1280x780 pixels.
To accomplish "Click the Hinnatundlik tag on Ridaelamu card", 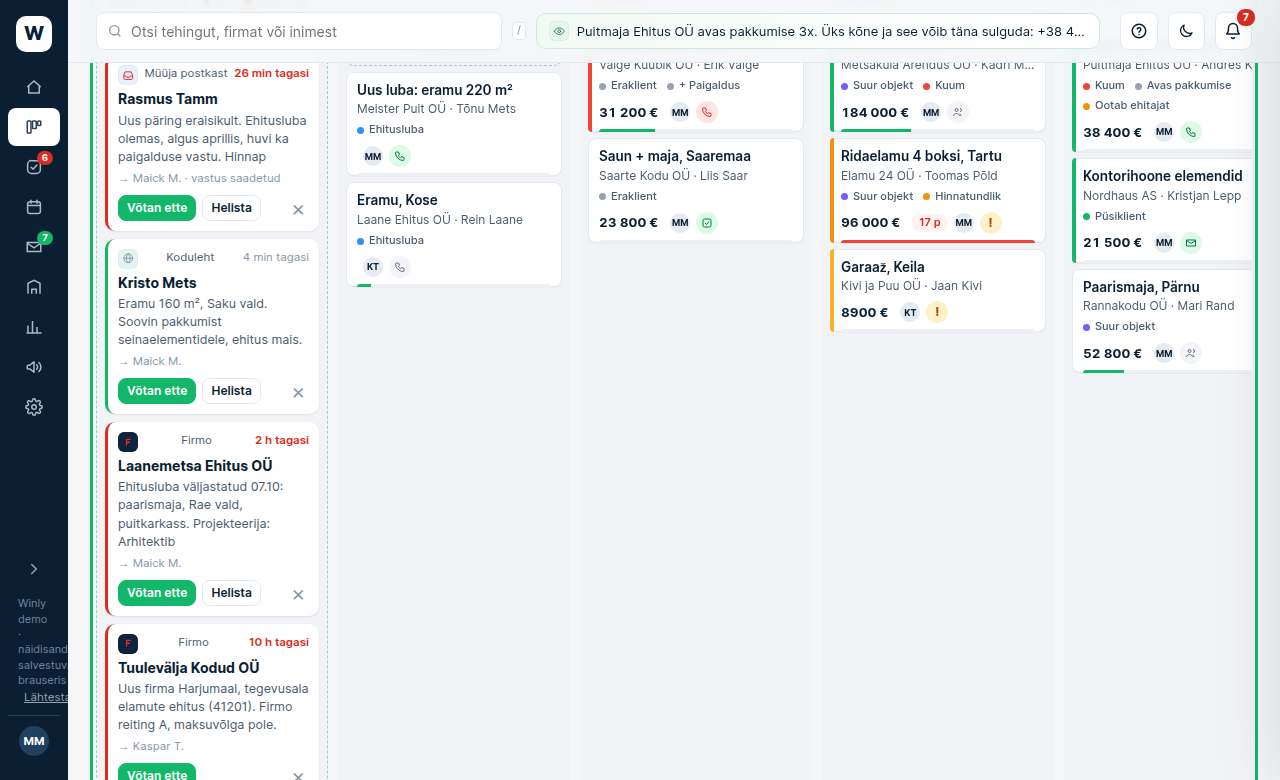I will coord(962,196).
